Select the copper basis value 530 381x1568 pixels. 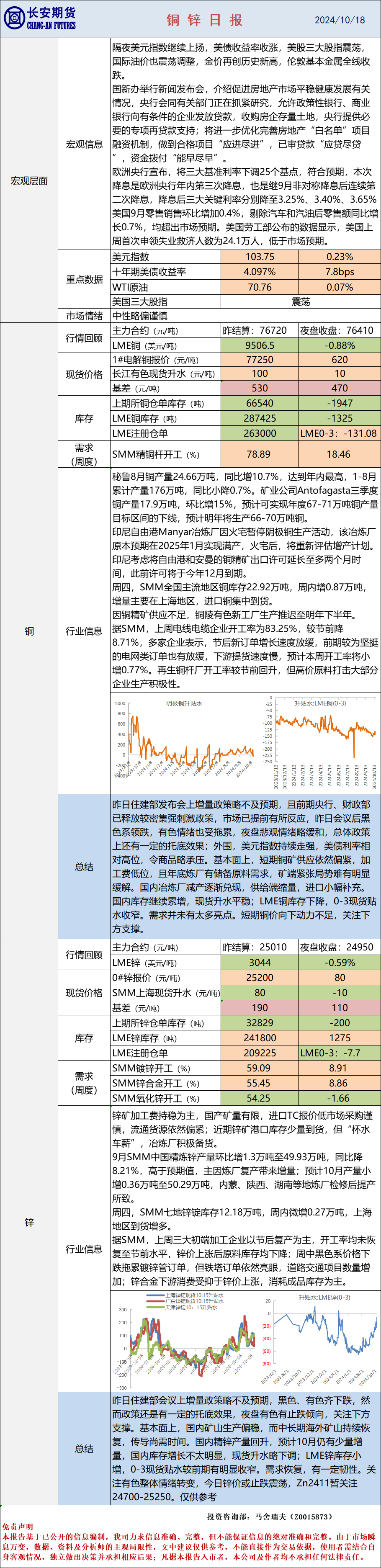pos(260,389)
